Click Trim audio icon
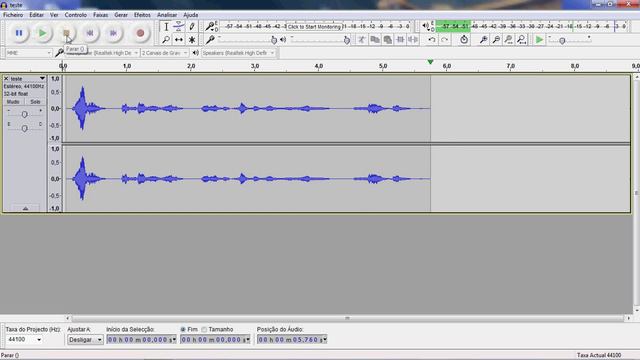Screen dimensions: 640x360 400,40
